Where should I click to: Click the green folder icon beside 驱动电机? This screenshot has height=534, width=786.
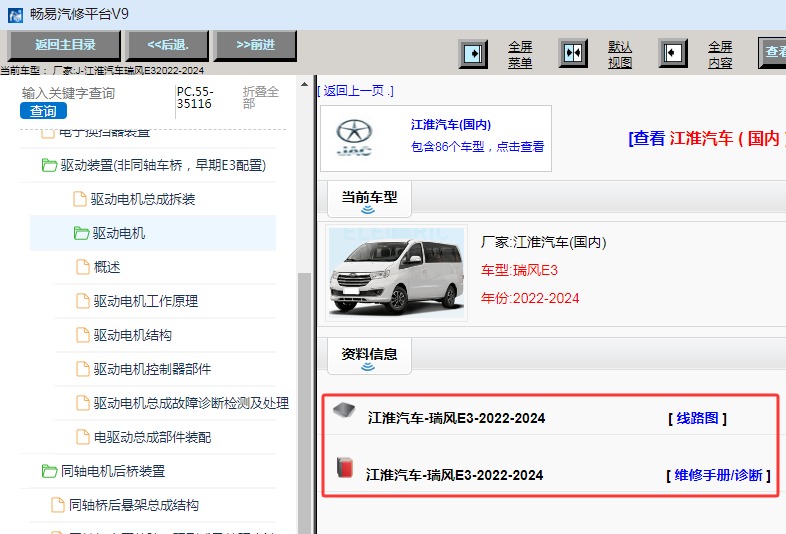(x=81, y=233)
